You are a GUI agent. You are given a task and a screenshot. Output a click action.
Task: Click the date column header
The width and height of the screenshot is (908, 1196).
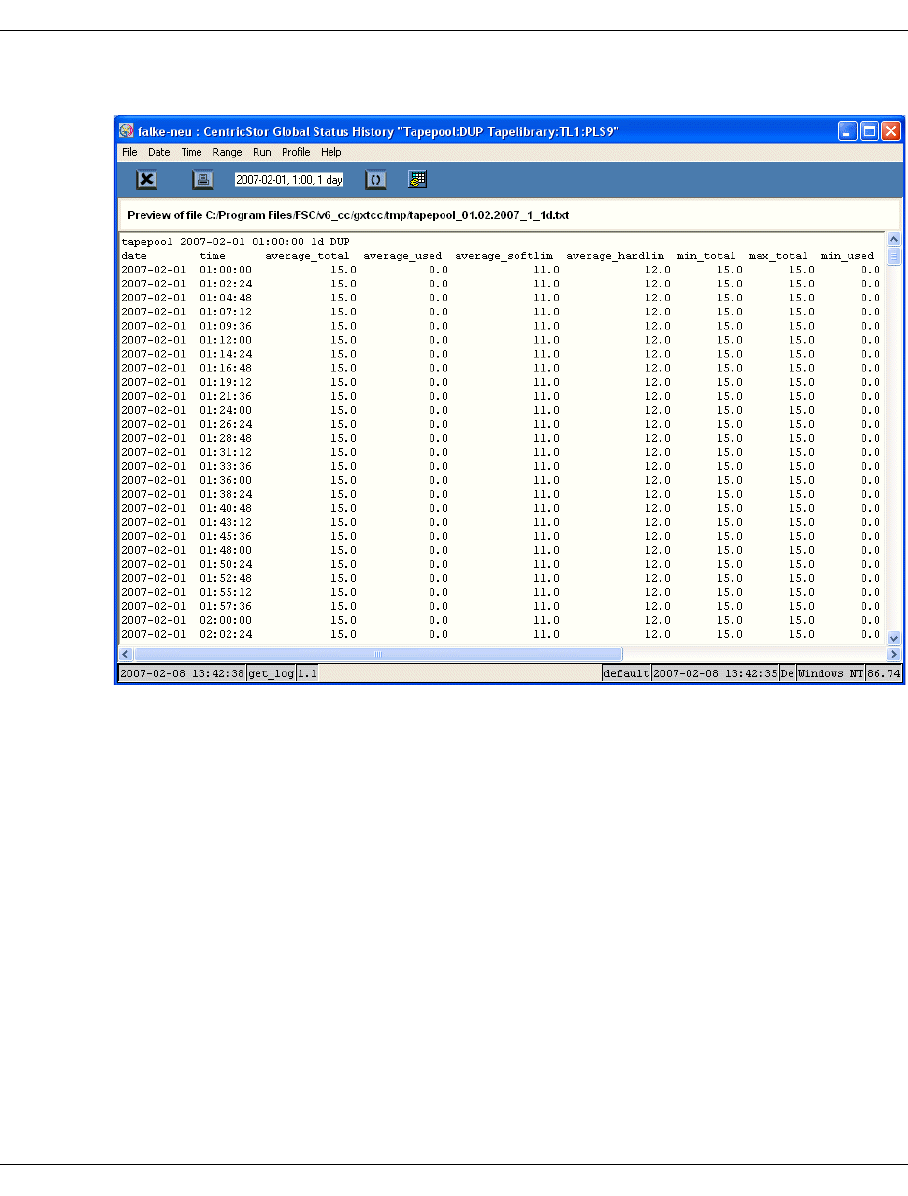[x=134, y=256]
